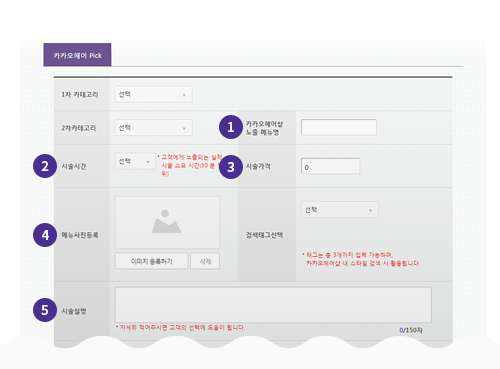Screen dimensions: 500x369
Task: Click the 2차카테고리 label text
Action: pos(79,128)
